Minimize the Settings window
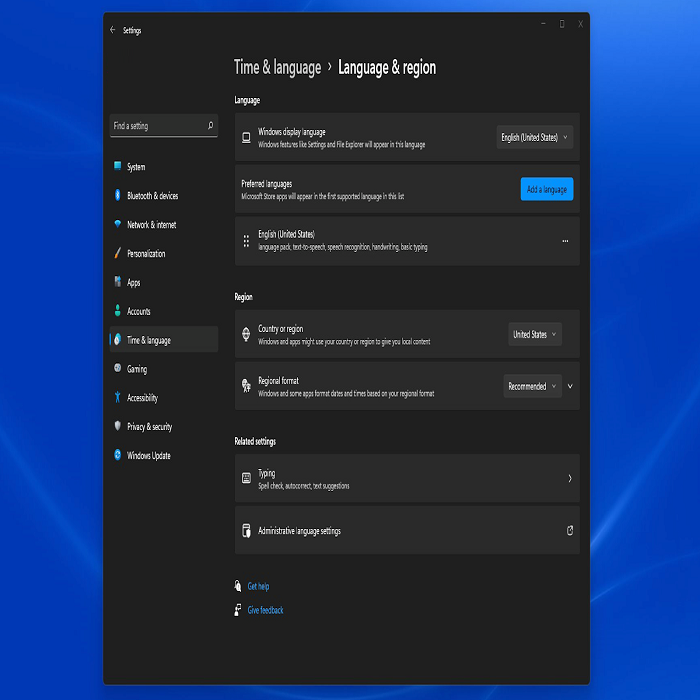 [x=543, y=24]
